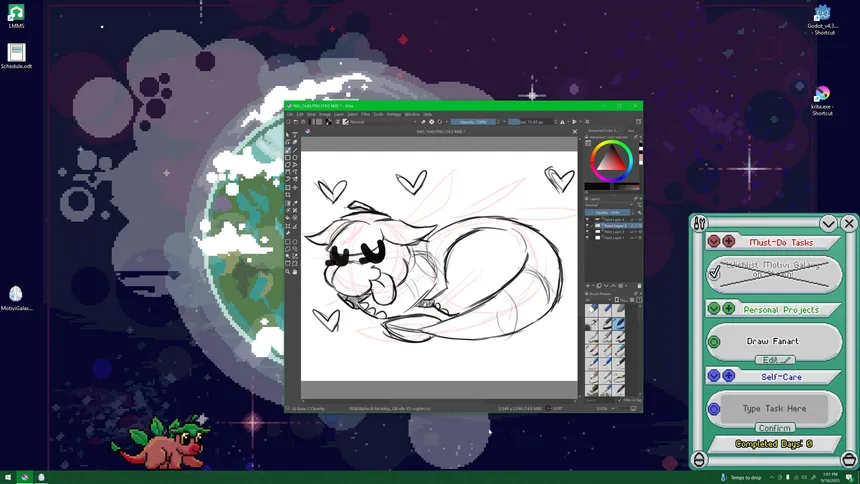Open the Krita shortcut icon

[822, 97]
